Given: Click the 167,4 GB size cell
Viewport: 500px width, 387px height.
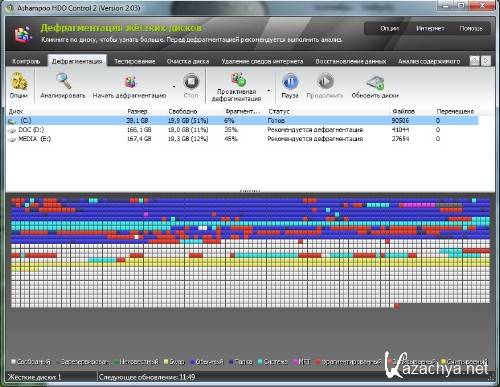Looking at the screenshot, I should [139, 139].
